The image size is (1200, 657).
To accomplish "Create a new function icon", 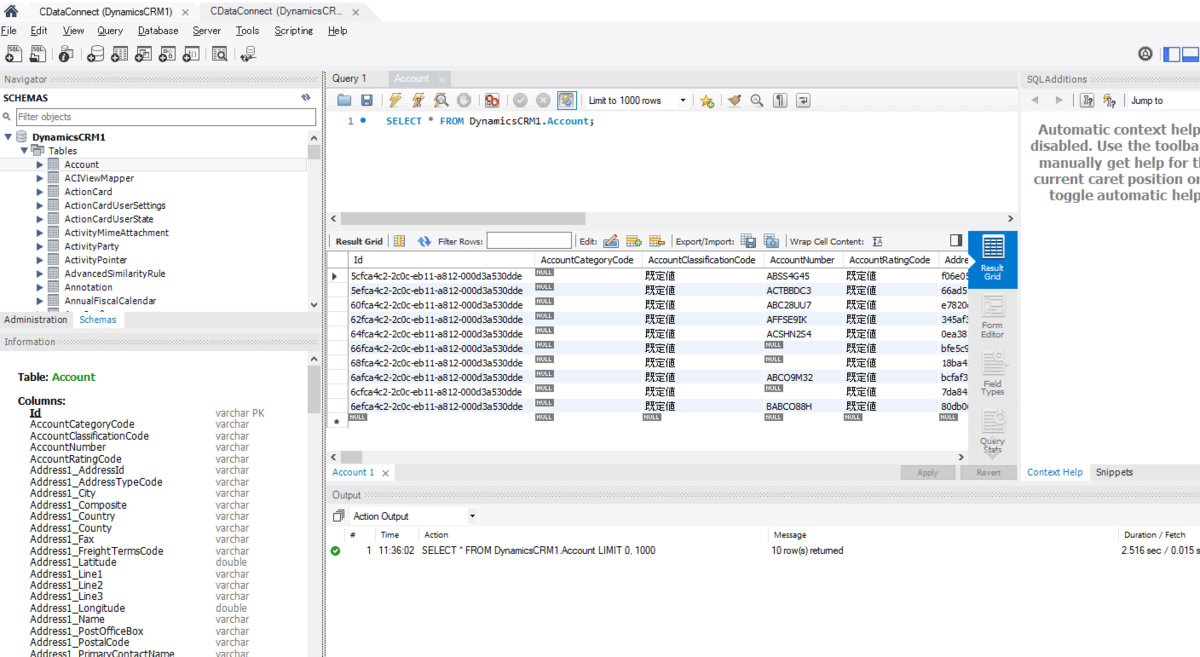I will (x=191, y=54).
